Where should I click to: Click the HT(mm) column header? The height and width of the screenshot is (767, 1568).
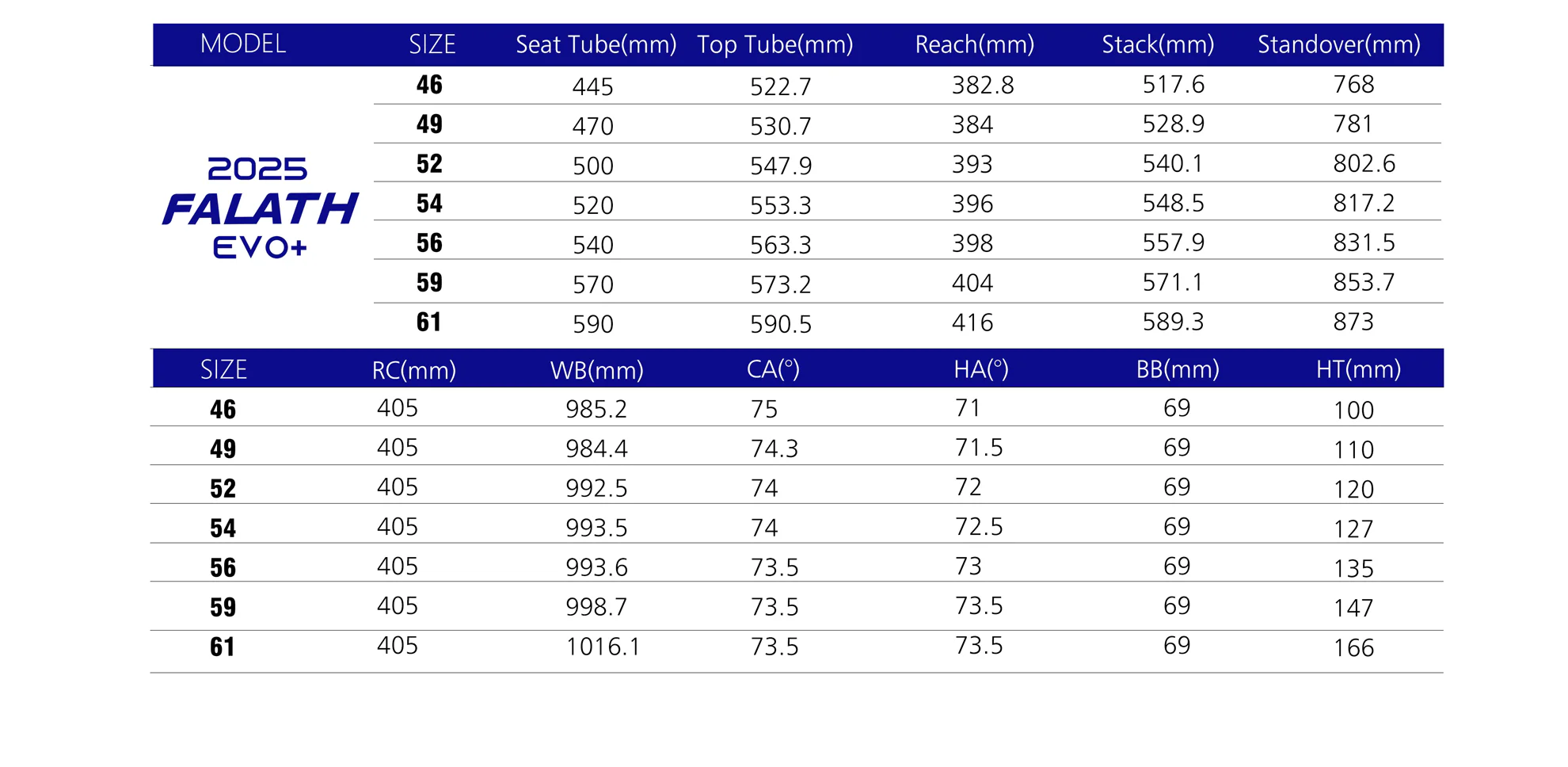pyautogui.click(x=1358, y=369)
